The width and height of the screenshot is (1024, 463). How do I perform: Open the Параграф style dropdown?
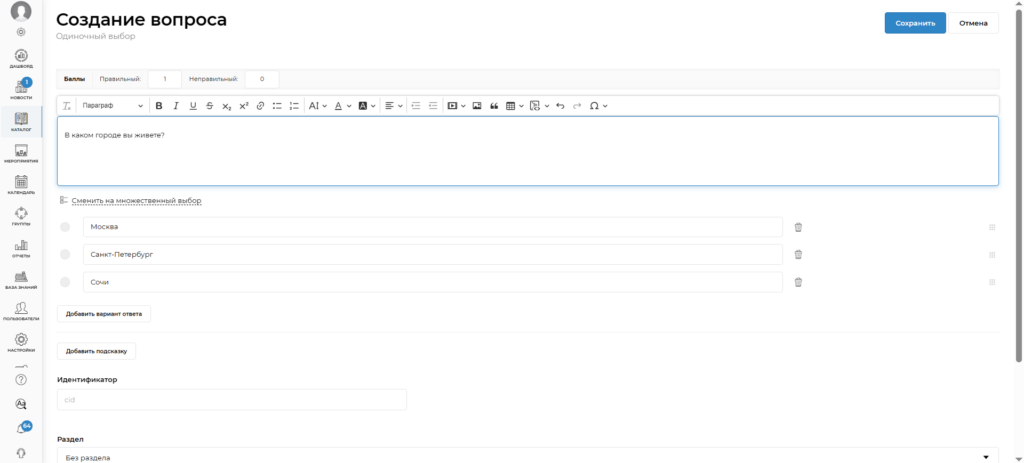(111, 105)
